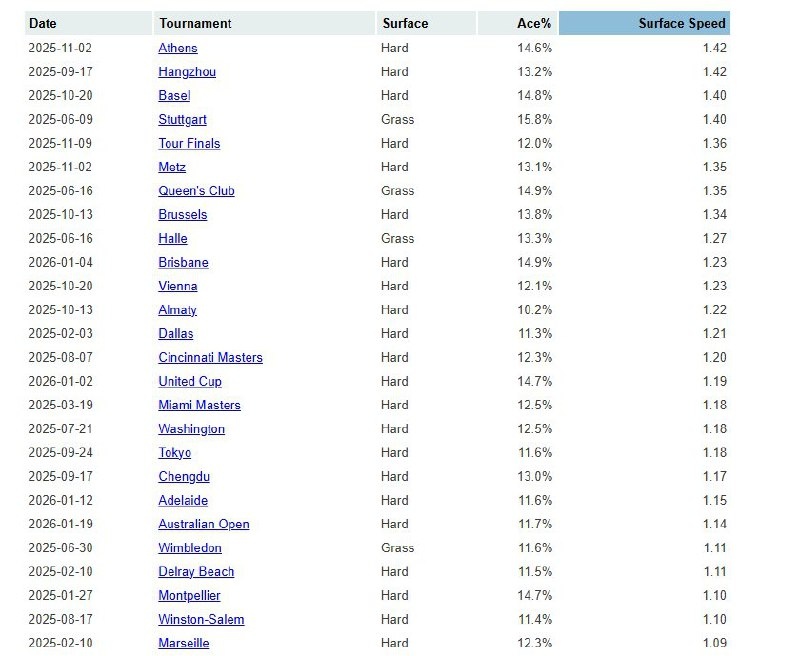Click the Cincinnati Masters link
This screenshot has height=656, width=800.
210,358
